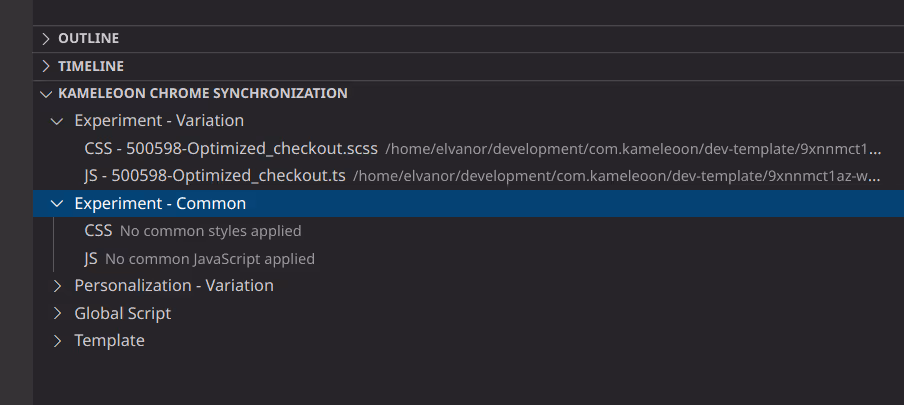Open CSS - 500598-Optimized_checkout.scss file
Viewport: 904px width, 405px height.
tap(231, 149)
